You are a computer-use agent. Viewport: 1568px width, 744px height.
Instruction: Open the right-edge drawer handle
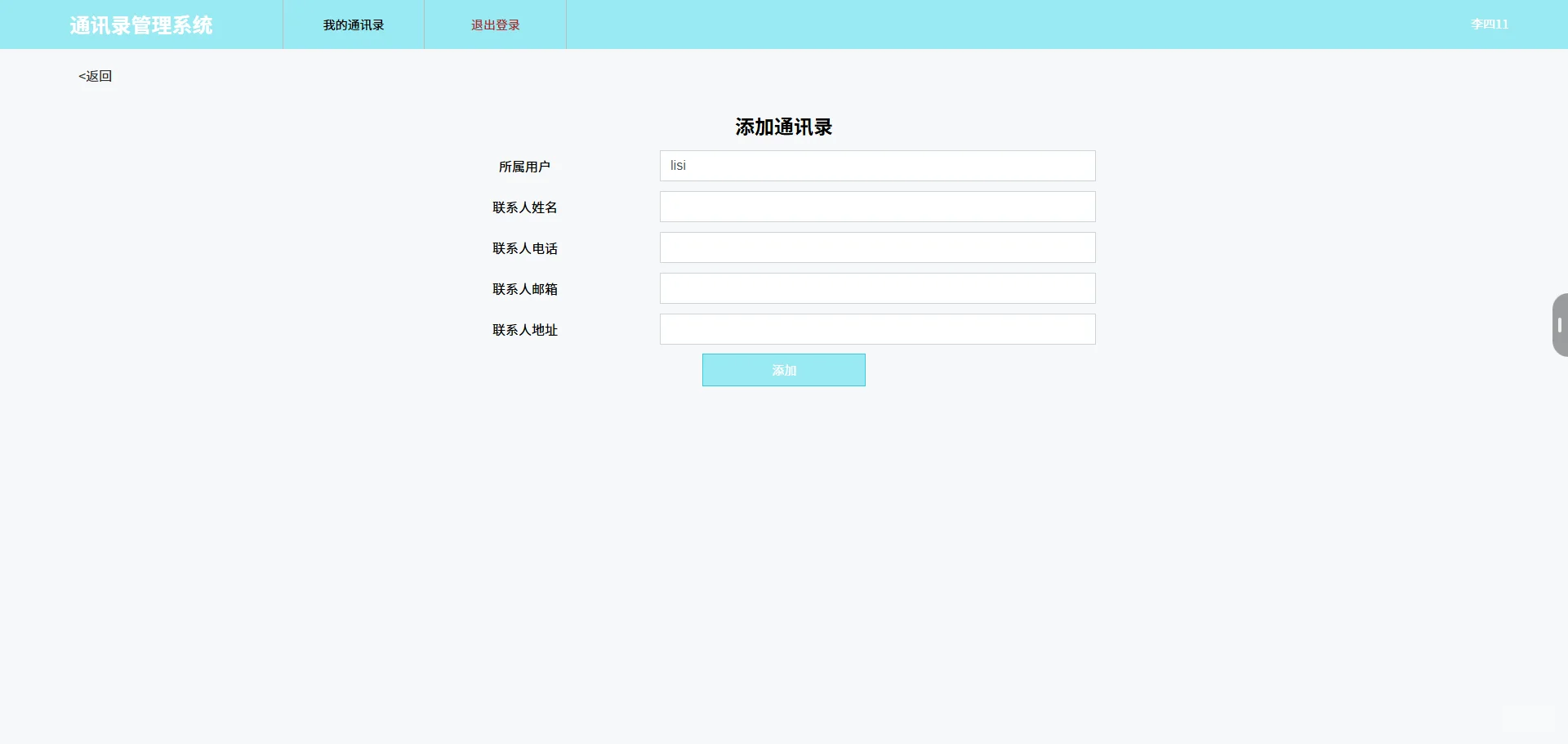(x=1560, y=324)
